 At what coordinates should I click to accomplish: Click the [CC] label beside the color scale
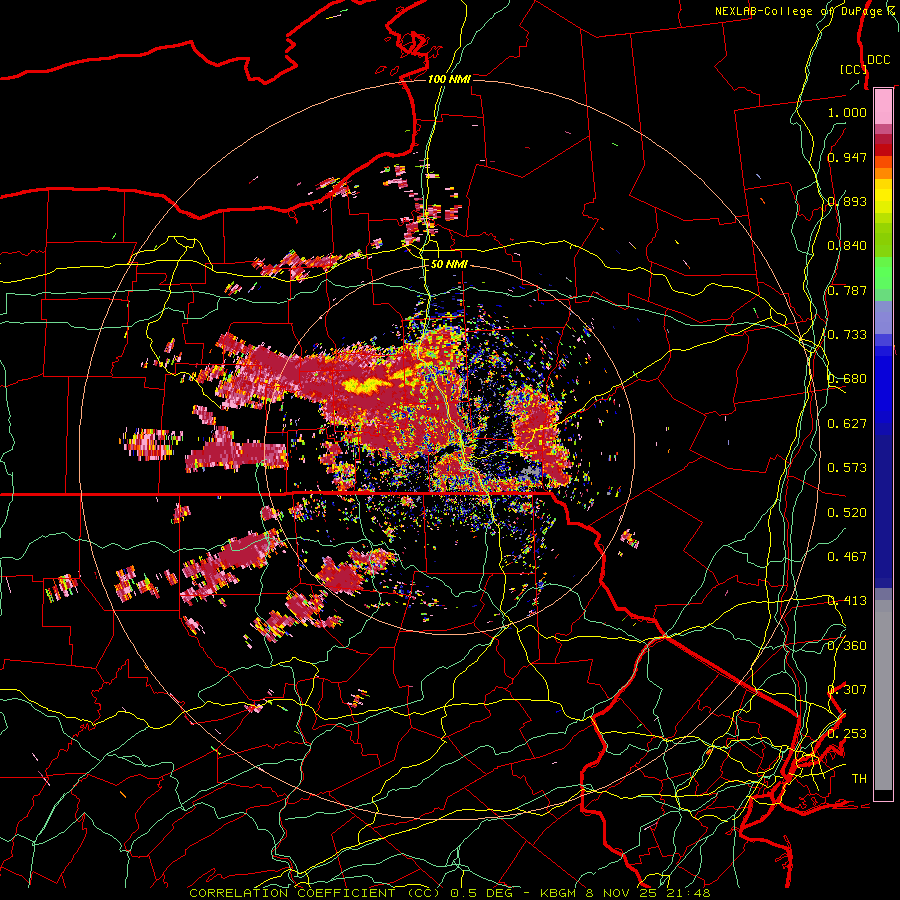[853, 69]
